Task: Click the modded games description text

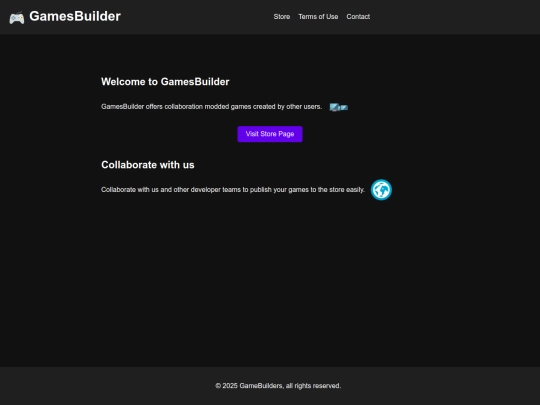Action: click(x=211, y=107)
